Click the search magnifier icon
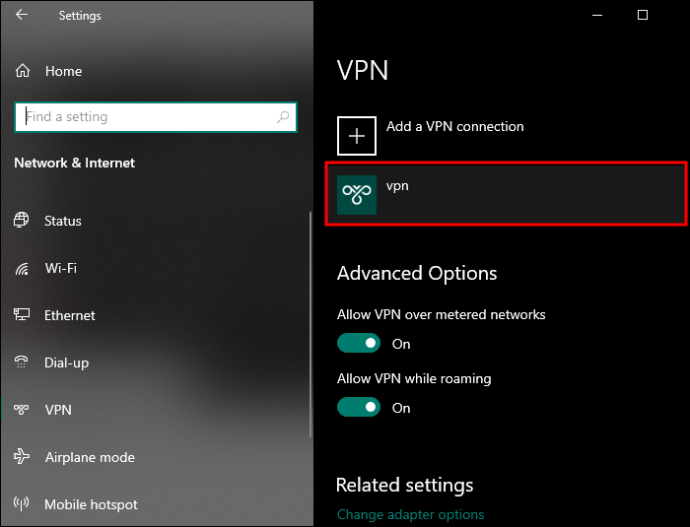Image resolution: width=690 pixels, height=527 pixels. coord(284,117)
